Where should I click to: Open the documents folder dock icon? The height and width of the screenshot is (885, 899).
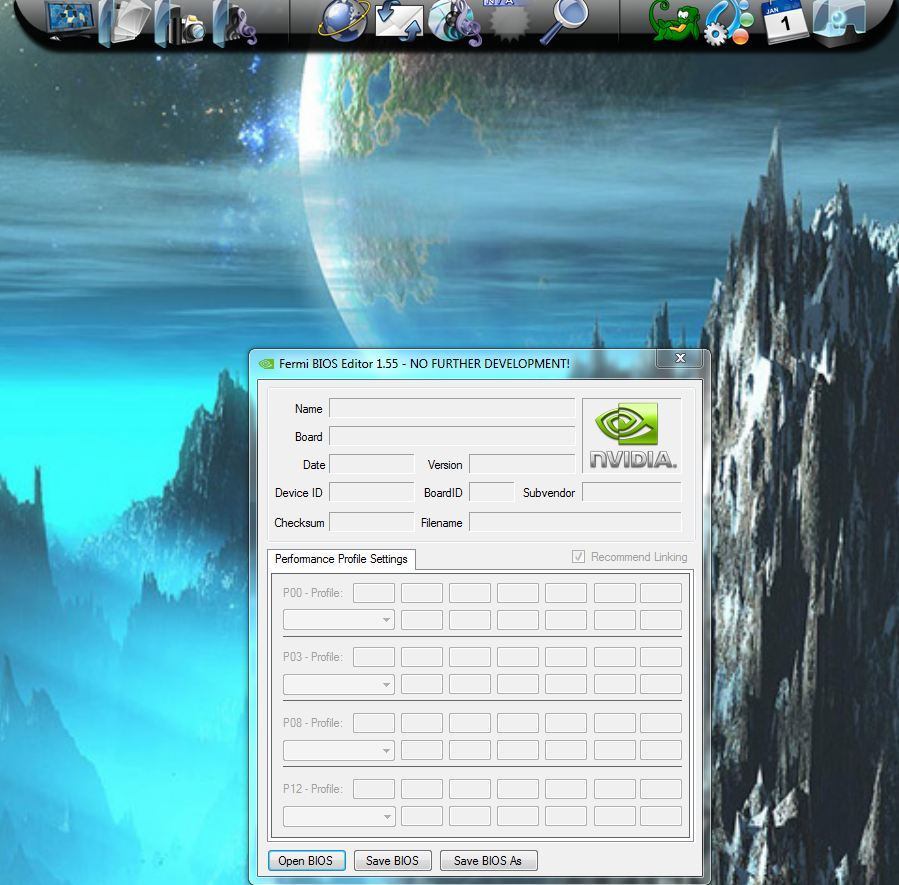124,23
